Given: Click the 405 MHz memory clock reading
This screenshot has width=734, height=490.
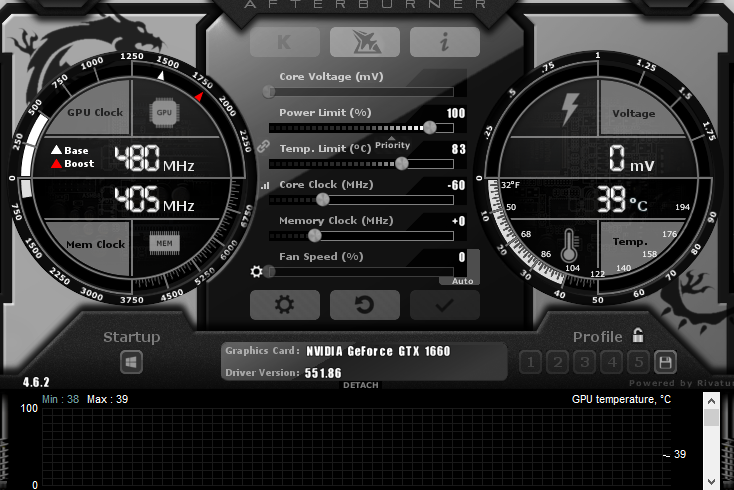Looking at the screenshot, I should 154,199.
